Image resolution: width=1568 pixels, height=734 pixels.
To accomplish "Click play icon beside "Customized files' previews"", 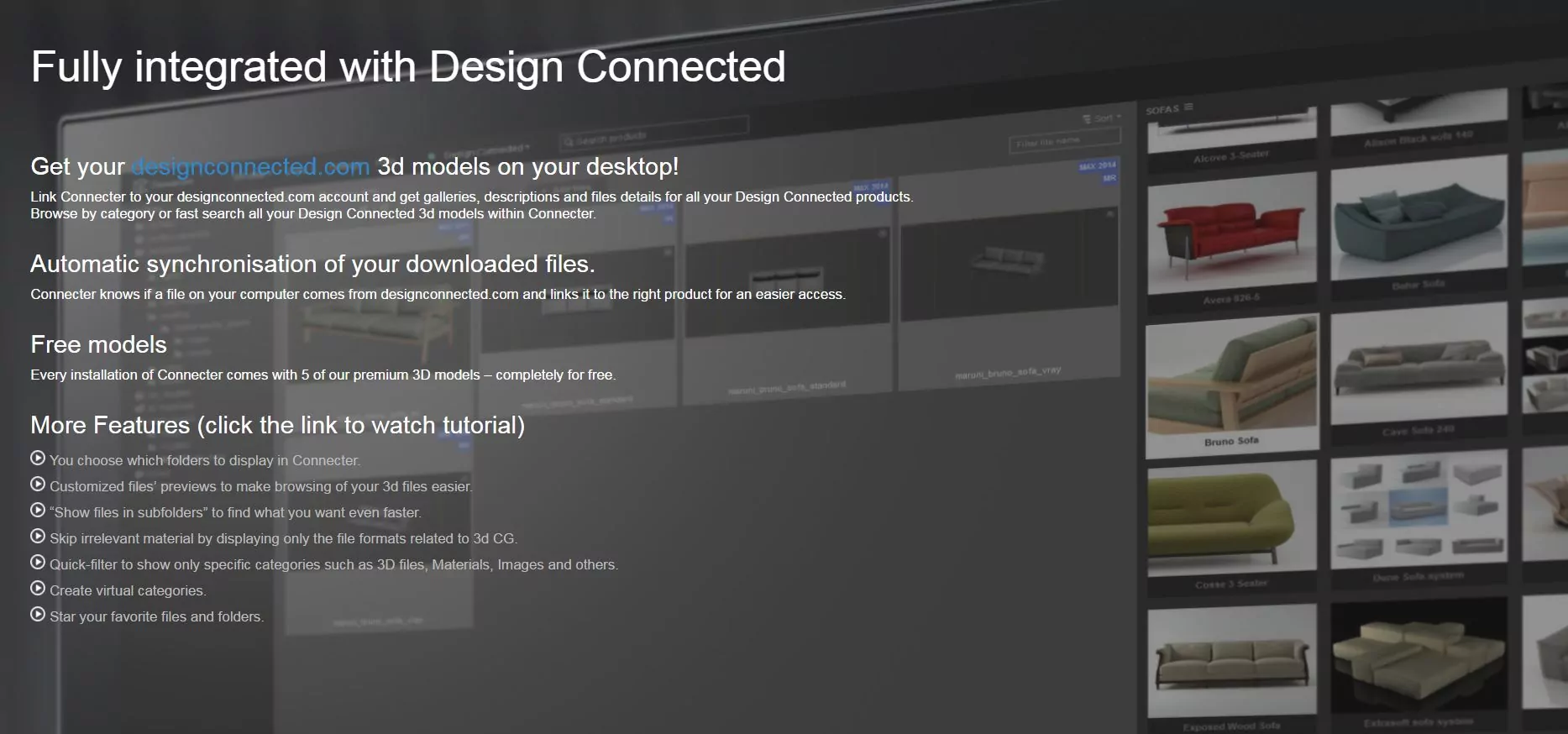I will [x=38, y=485].
